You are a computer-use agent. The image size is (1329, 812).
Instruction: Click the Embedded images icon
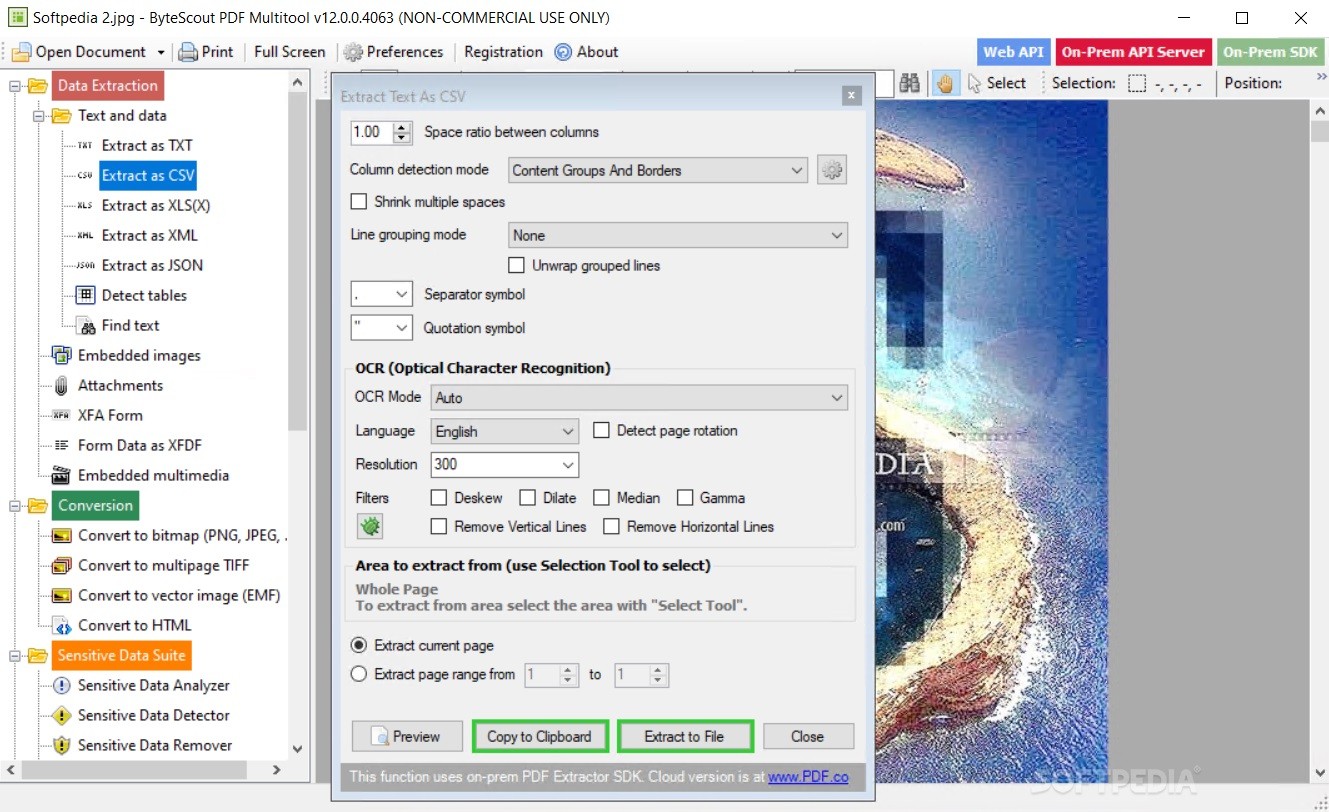[x=61, y=355]
